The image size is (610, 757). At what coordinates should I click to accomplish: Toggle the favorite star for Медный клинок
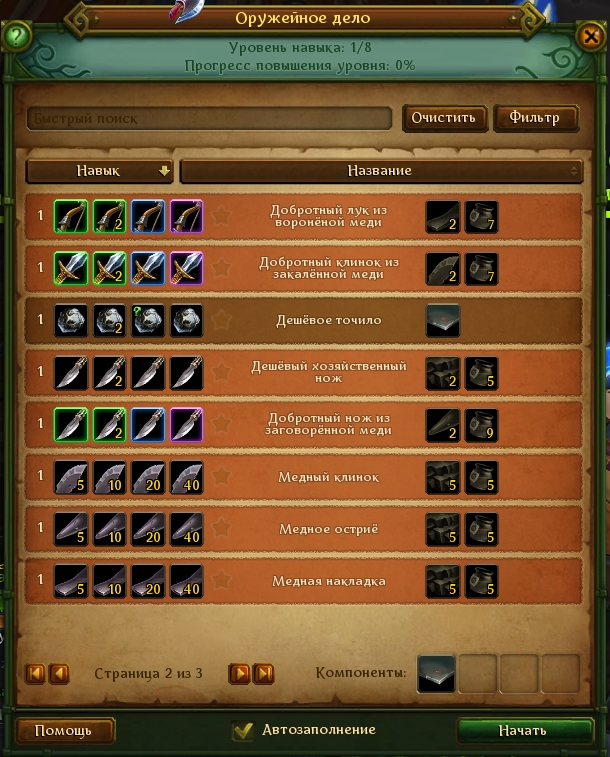(x=222, y=477)
